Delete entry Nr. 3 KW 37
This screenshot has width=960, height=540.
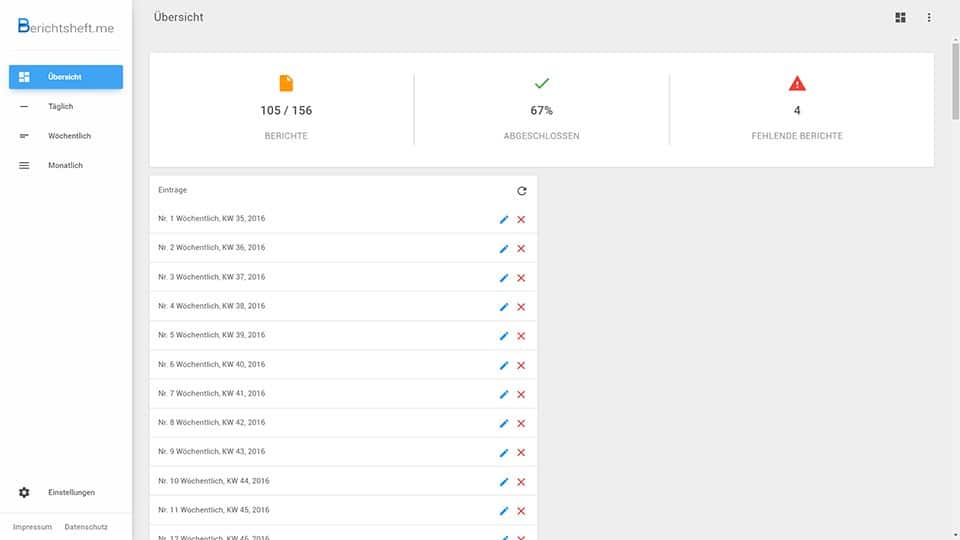[x=521, y=278]
